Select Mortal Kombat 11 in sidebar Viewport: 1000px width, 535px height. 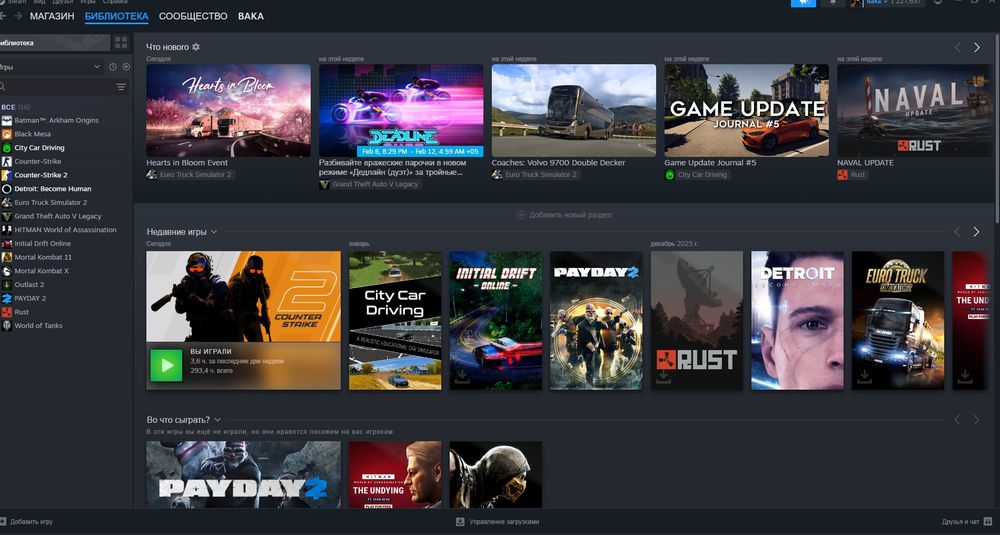[43, 258]
